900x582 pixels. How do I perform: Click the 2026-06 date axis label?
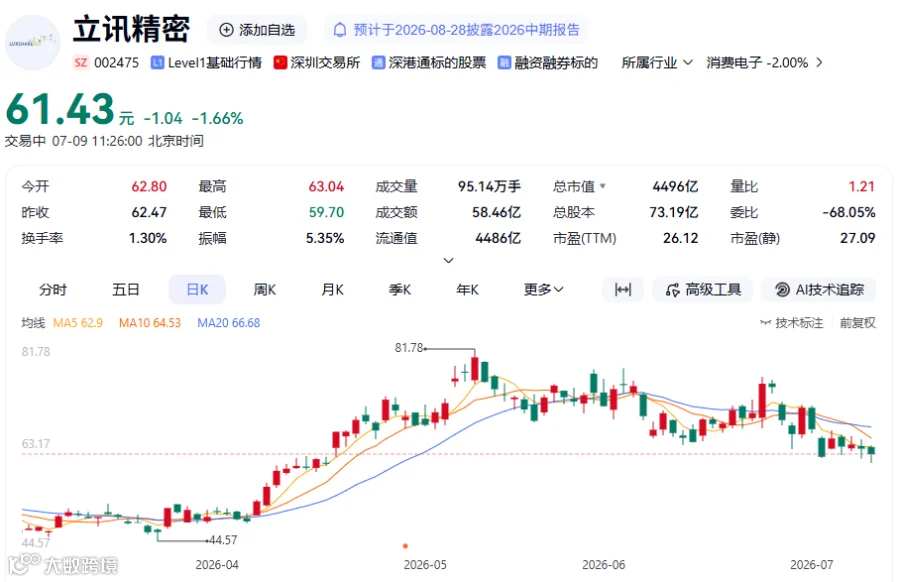604,565
